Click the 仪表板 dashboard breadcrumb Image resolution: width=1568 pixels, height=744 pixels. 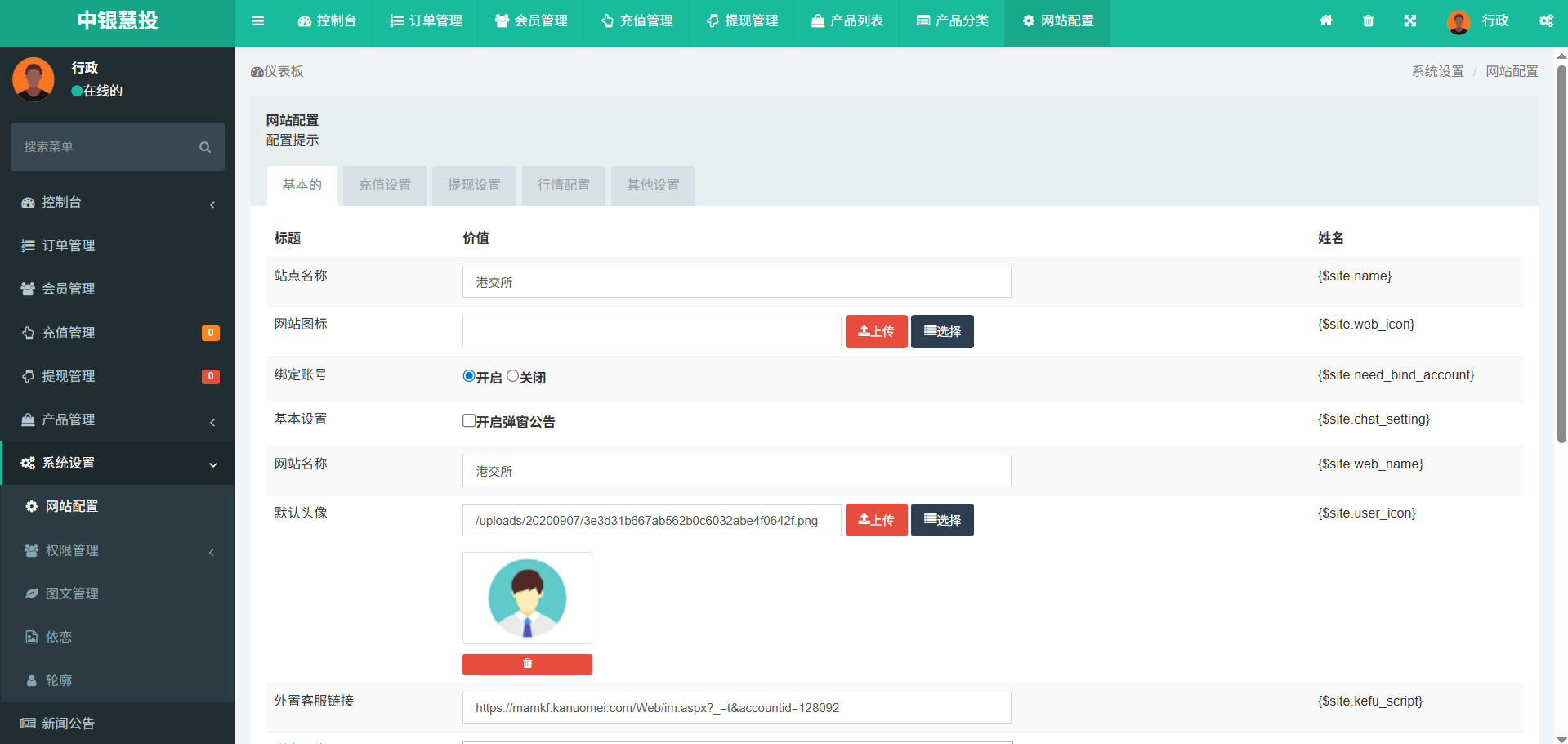coord(277,71)
